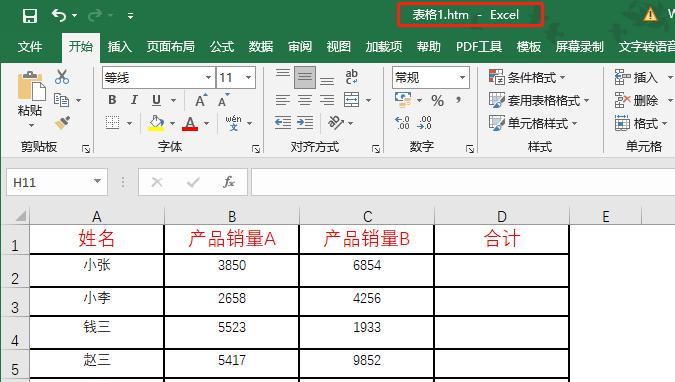Viewport: 675px width, 382px height.
Task: Undo the last action
Action: pyautogui.click(x=59, y=16)
